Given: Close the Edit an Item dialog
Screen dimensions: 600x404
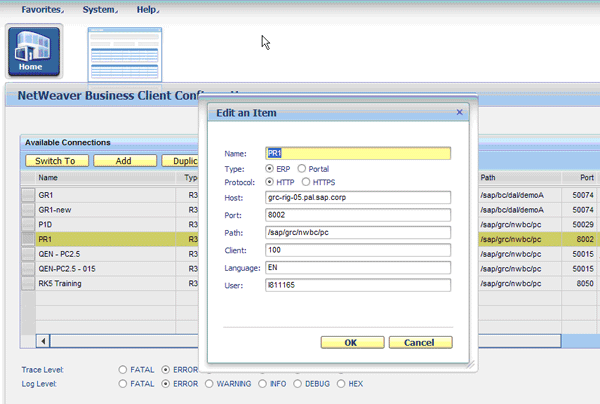Looking at the screenshot, I should coord(460,112).
